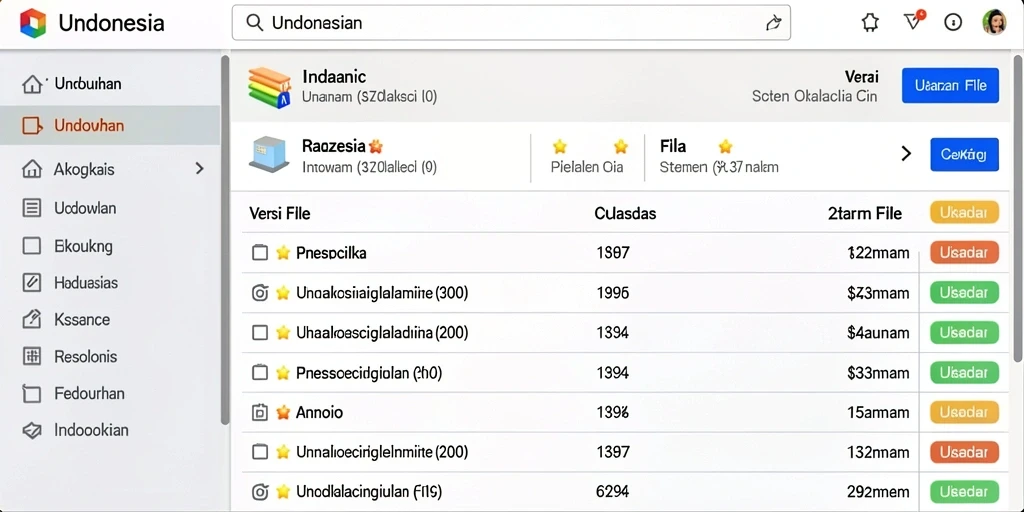The image size is (1024, 512).
Task: Click the Undonesia hexagon logo
Action: pos(33,24)
